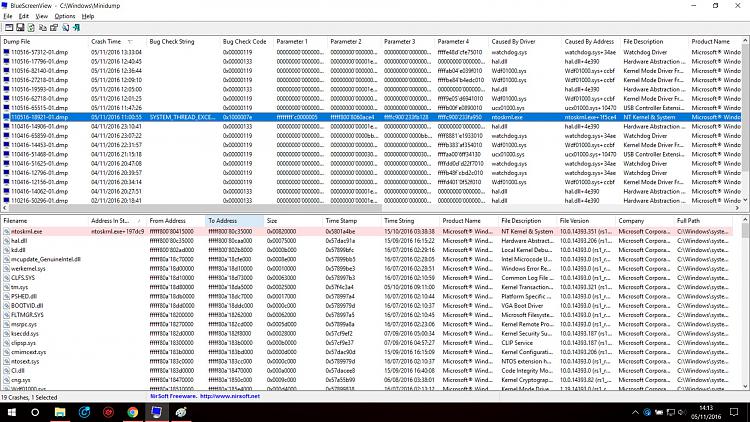Open the Properties toolbar icon
750x422 pixels.
click(54, 28)
